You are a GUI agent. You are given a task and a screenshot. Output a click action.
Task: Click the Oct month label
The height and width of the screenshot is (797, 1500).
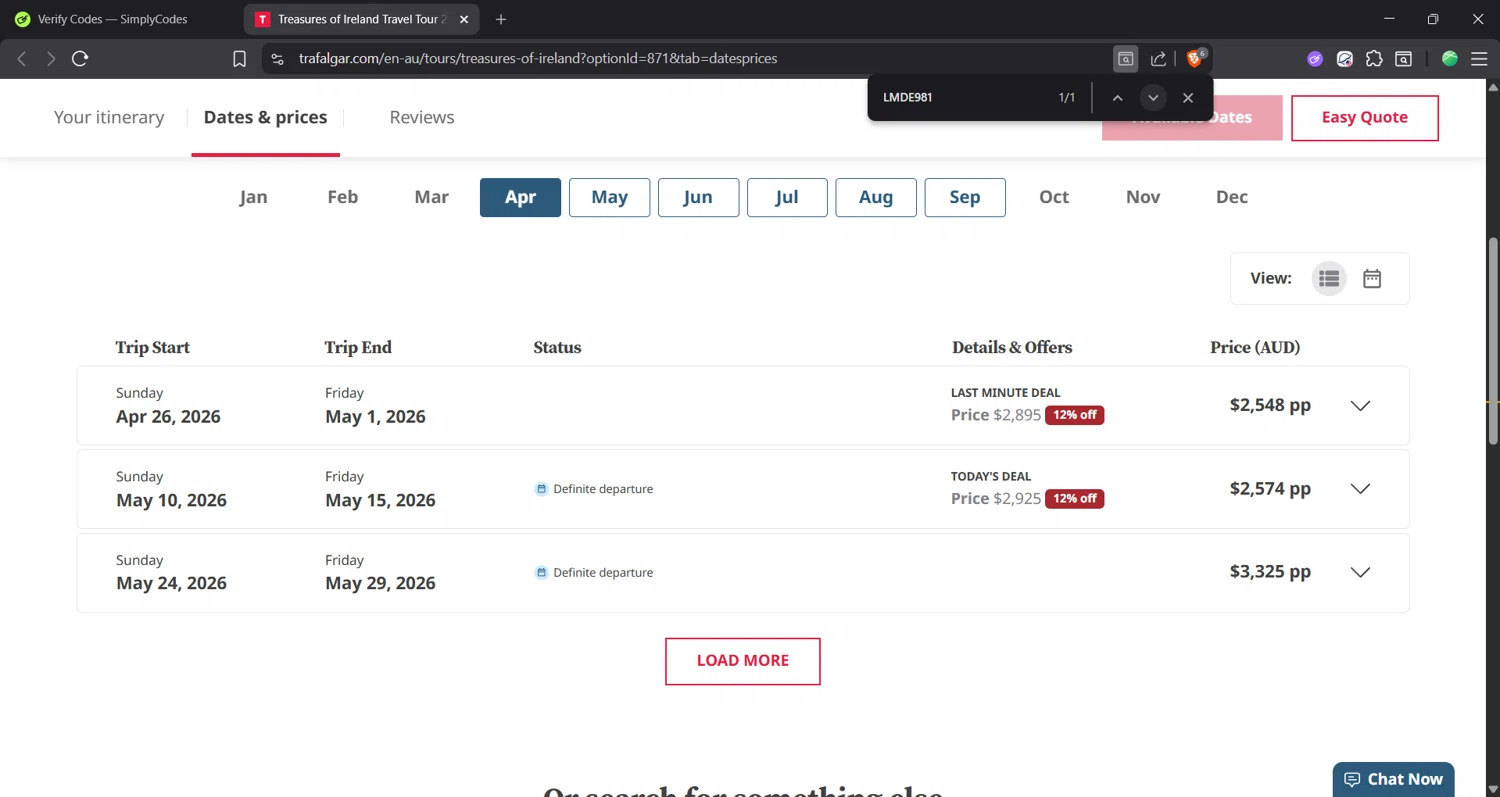(1054, 197)
